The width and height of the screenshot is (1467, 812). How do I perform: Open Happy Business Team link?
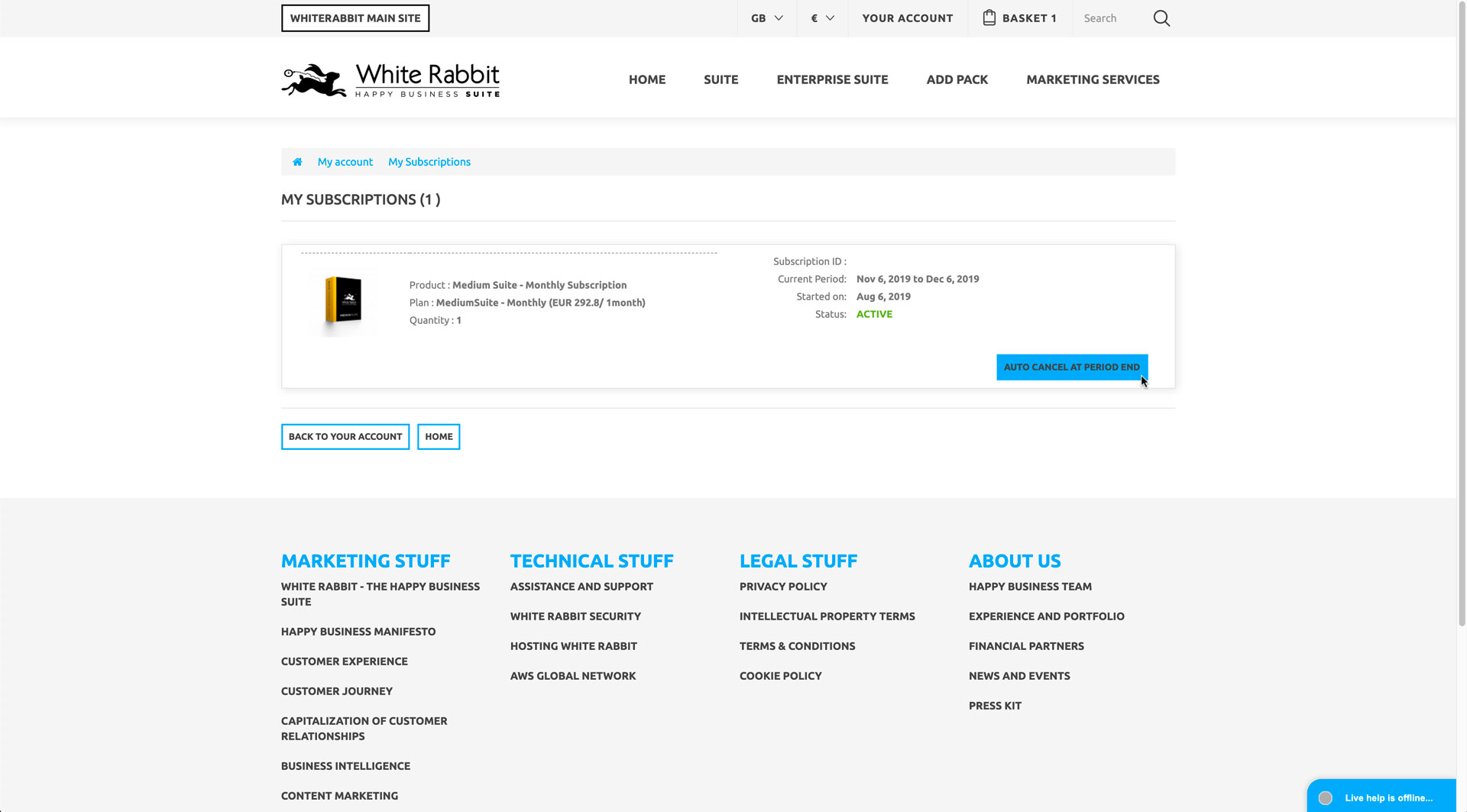point(1030,587)
